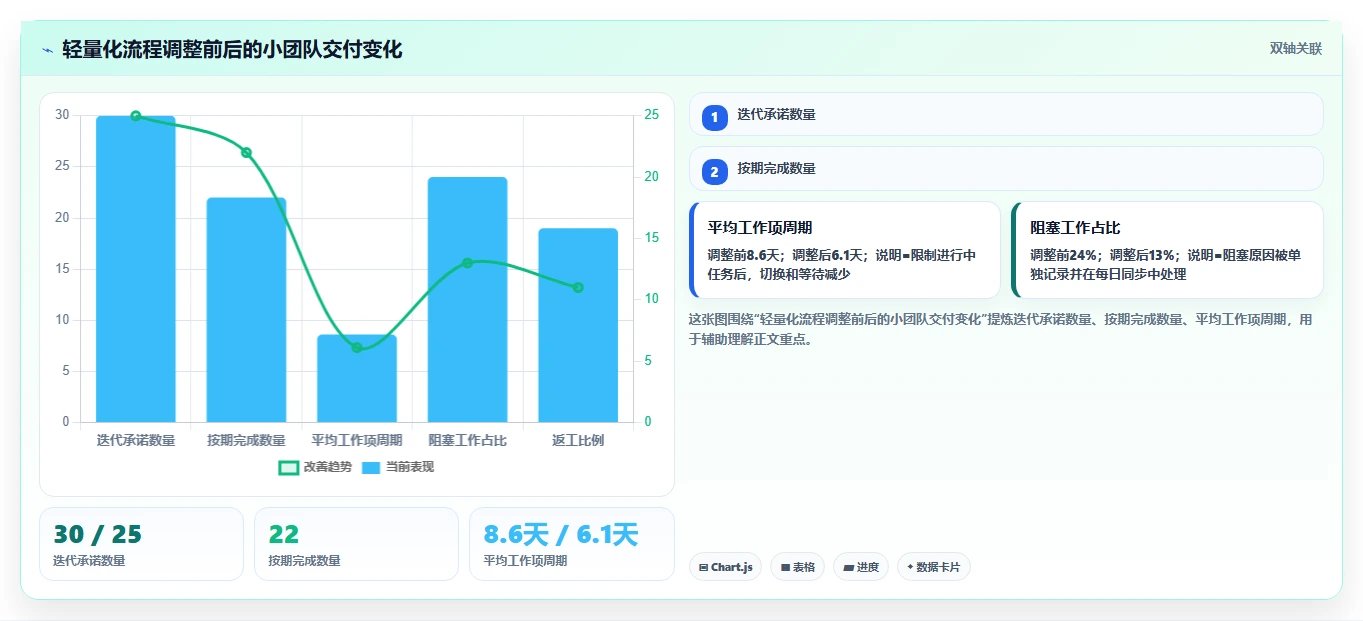Toggle the 当前表现 legend entry

[x=397, y=467]
